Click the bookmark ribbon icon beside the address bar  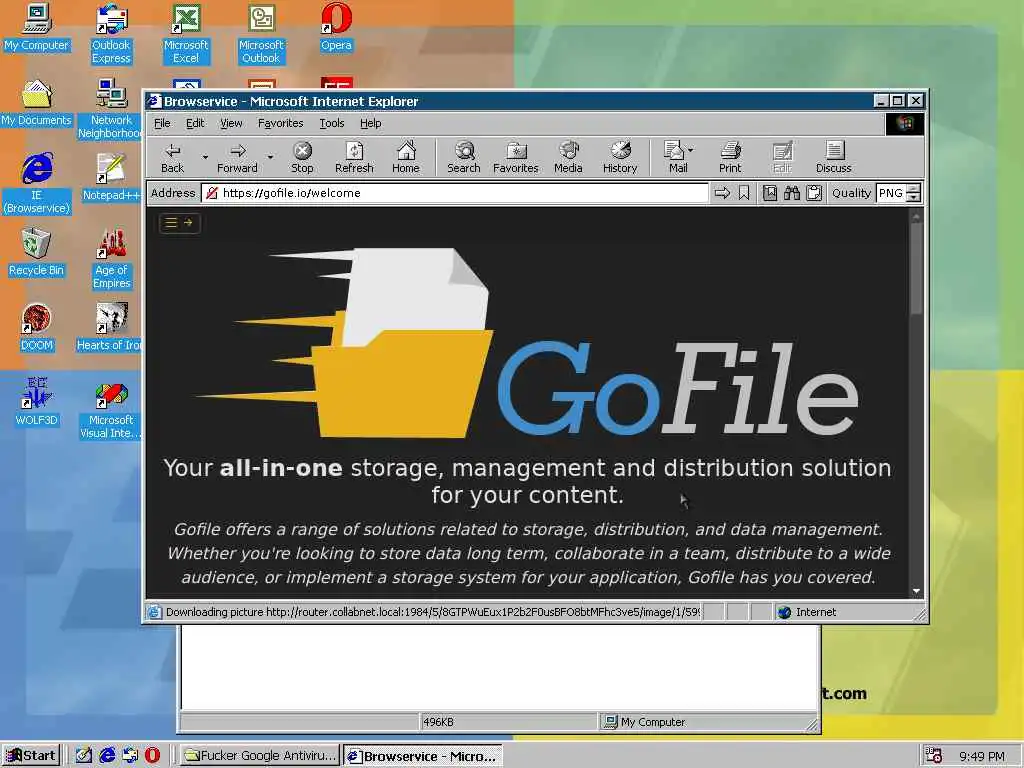(744, 193)
